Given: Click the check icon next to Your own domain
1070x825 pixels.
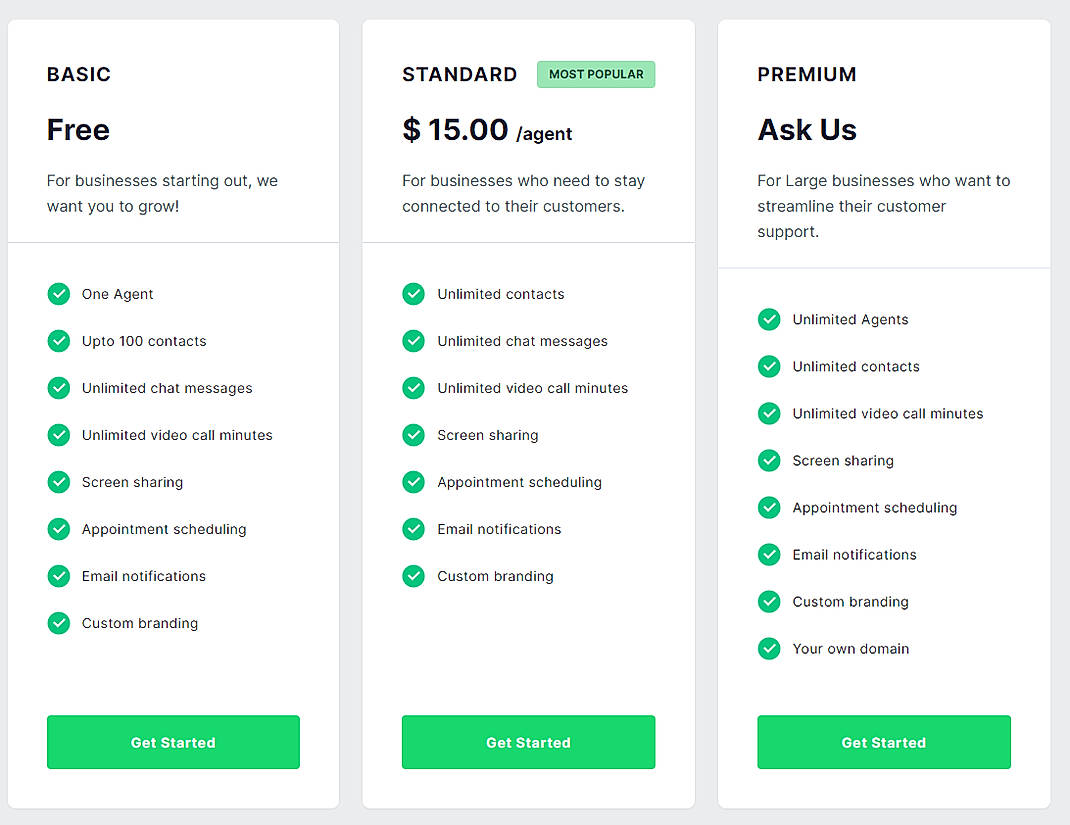Looking at the screenshot, I should point(768,648).
